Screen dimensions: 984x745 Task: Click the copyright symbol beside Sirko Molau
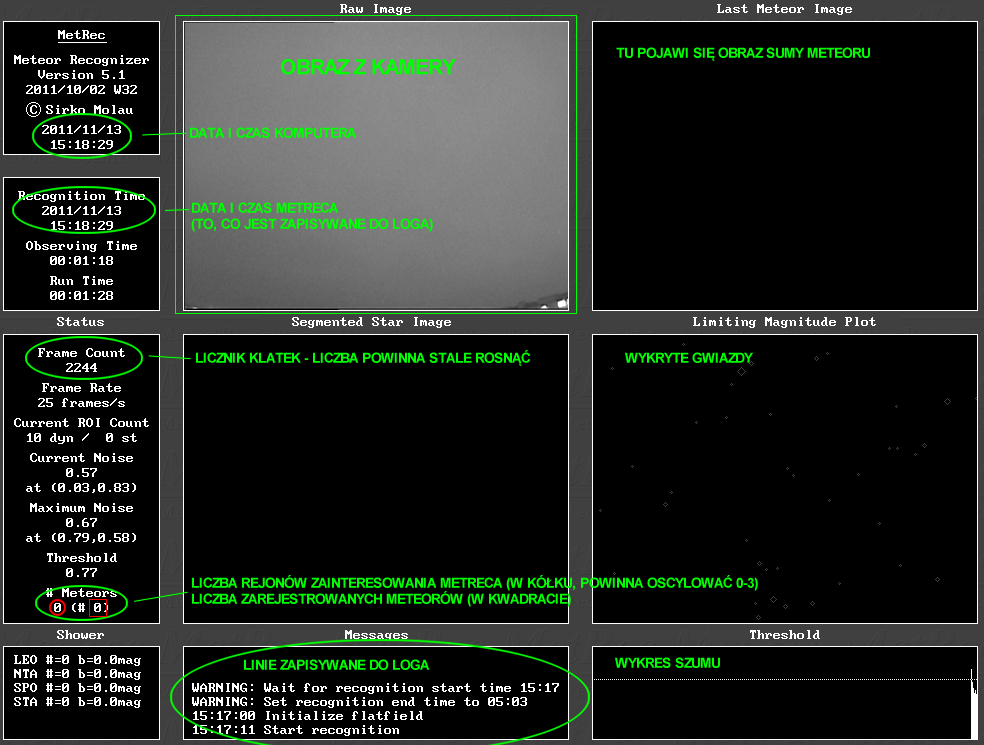click(33, 110)
